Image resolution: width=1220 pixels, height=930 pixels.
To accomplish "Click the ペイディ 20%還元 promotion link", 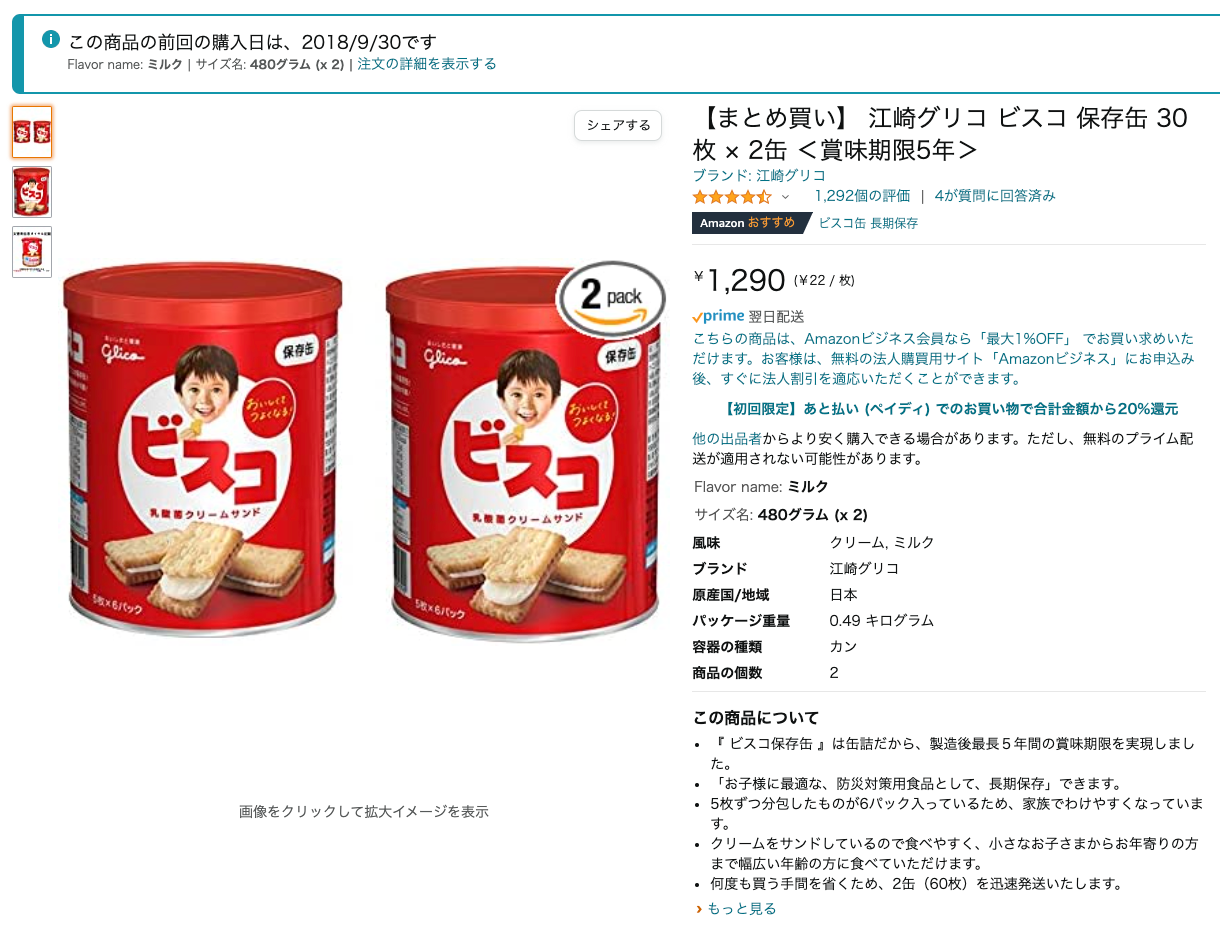I will tap(949, 408).
